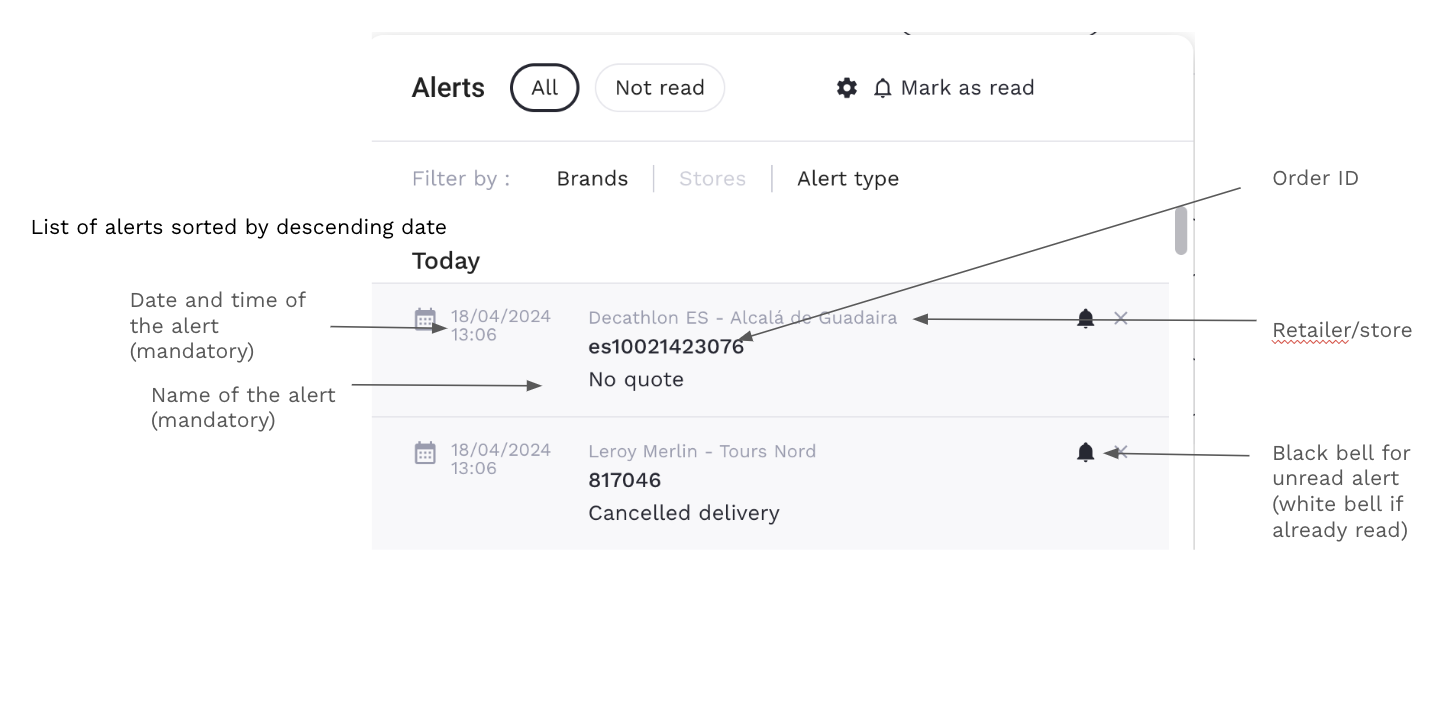Viewport: 1450px width, 710px height.
Task: Dismiss the Decathlon ES alert
Action: click(1121, 318)
